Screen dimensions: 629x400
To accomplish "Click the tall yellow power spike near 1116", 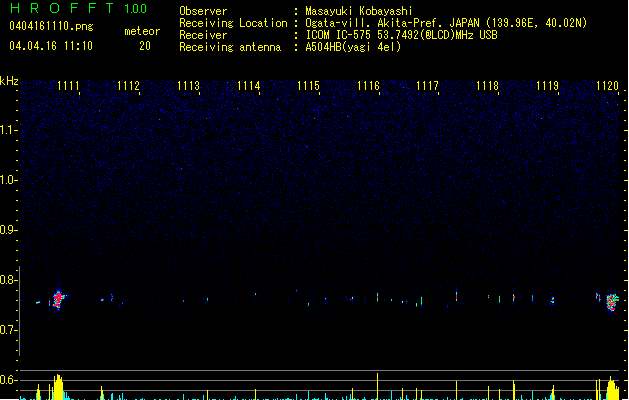I will 377,386.
